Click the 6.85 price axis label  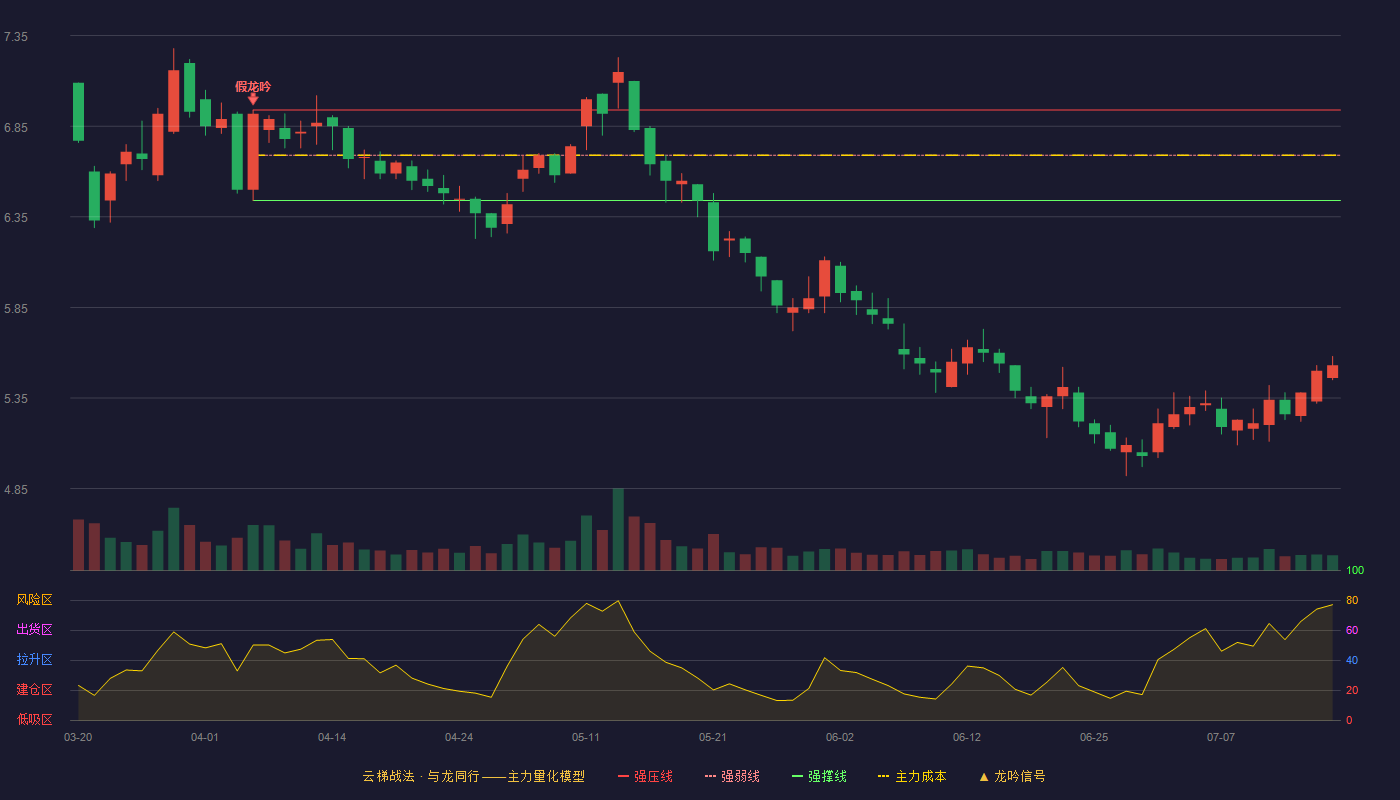point(16,127)
